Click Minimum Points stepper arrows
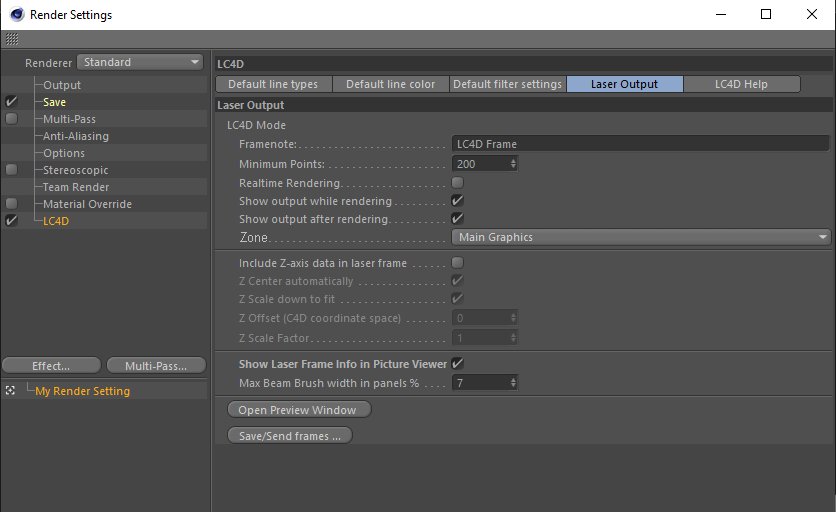Screen dimensions: 836x512 pos(513,164)
